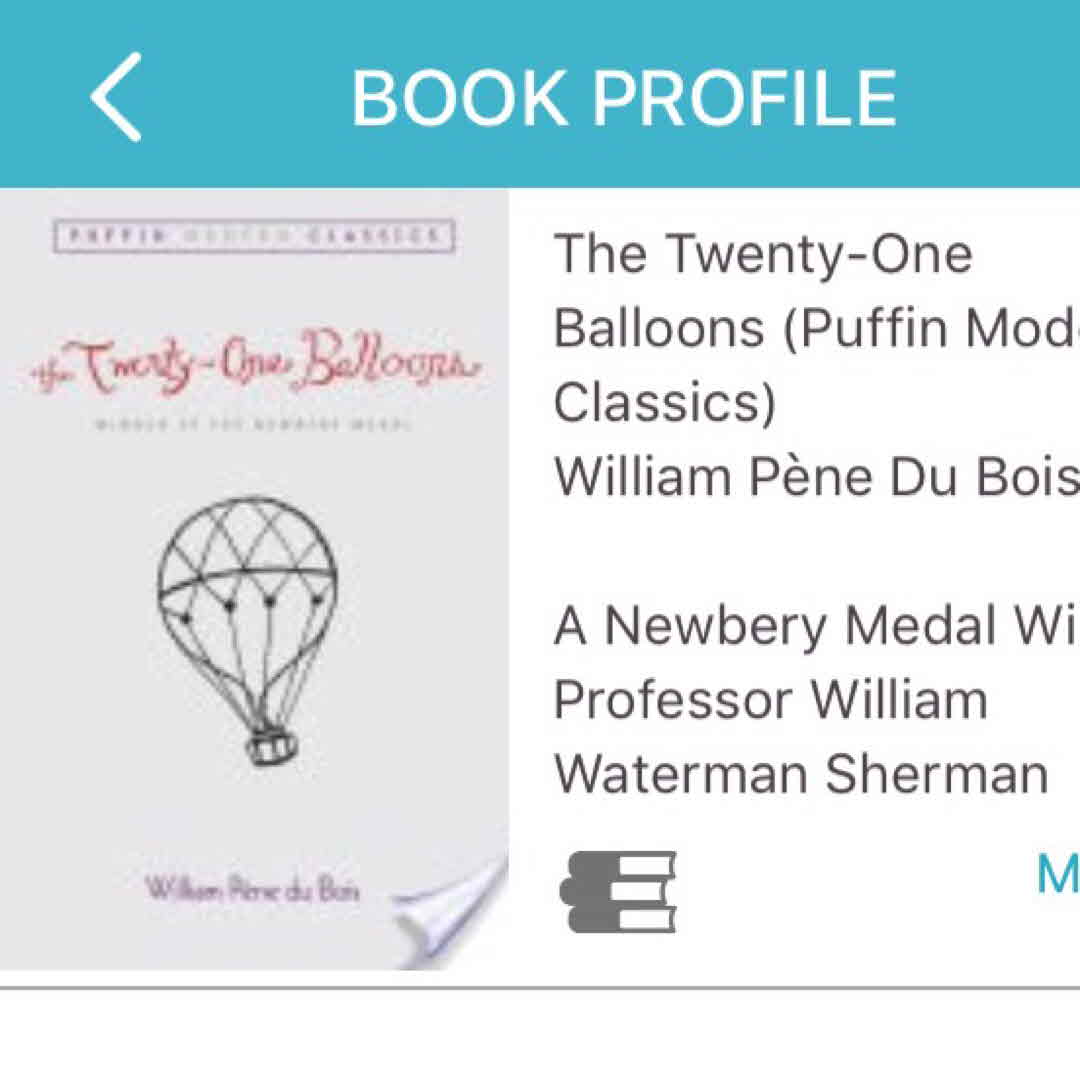Image resolution: width=1080 pixels, height=1080 pixels.
Task: Tap the stacked books icon
Action: point(618,892)
